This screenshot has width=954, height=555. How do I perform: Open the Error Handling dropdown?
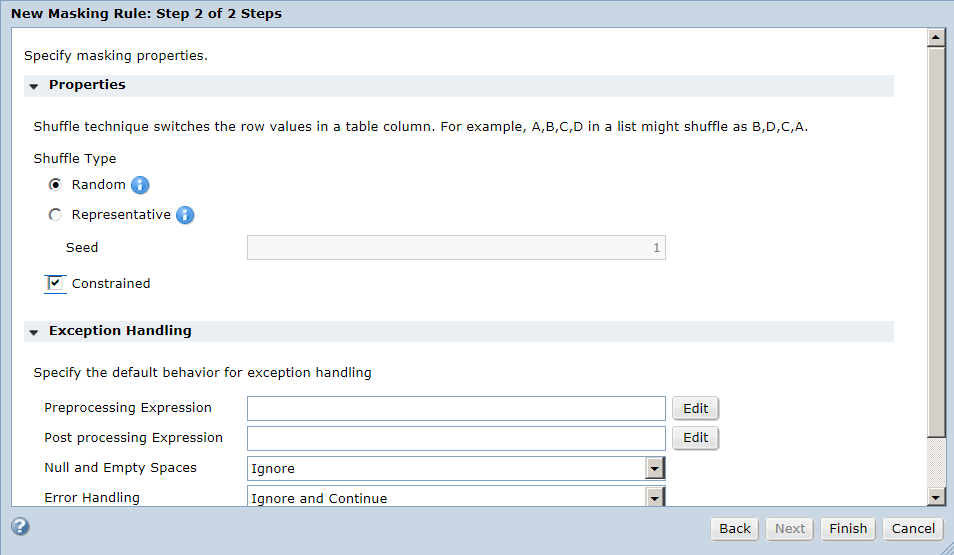(654, 498)
